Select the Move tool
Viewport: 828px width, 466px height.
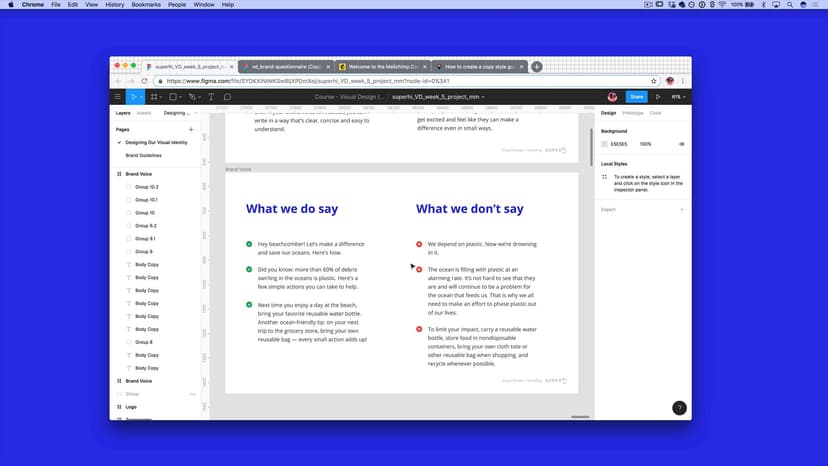[x=135, y=97]
